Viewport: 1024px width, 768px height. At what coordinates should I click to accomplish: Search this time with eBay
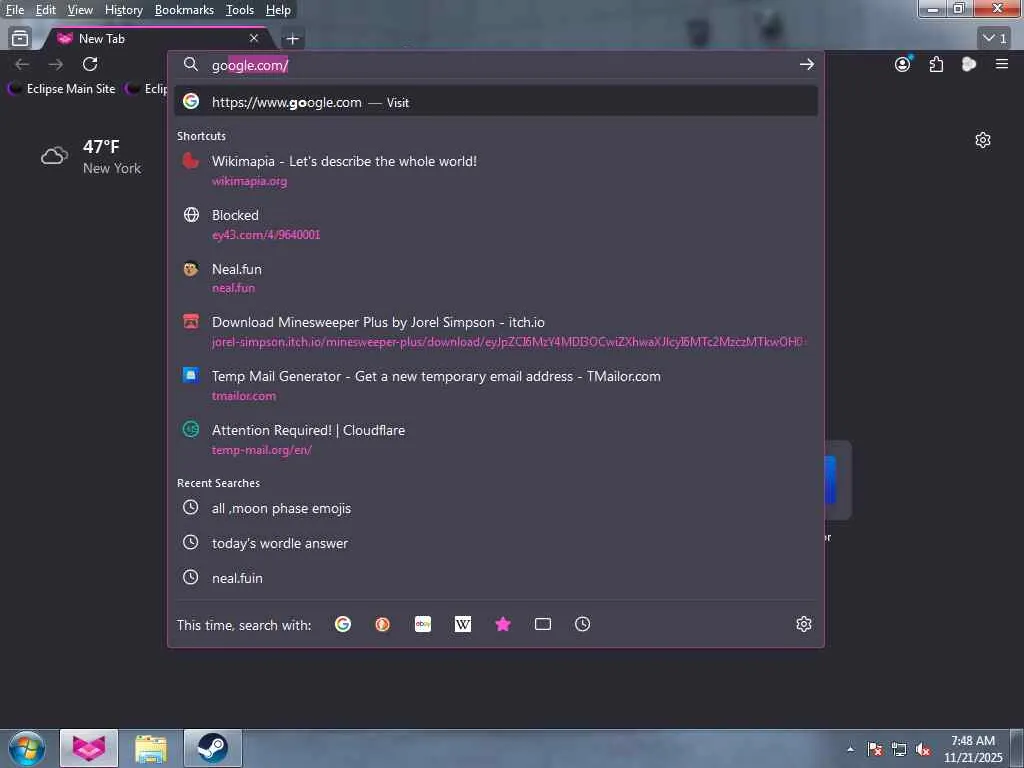[x=423, y=624]
